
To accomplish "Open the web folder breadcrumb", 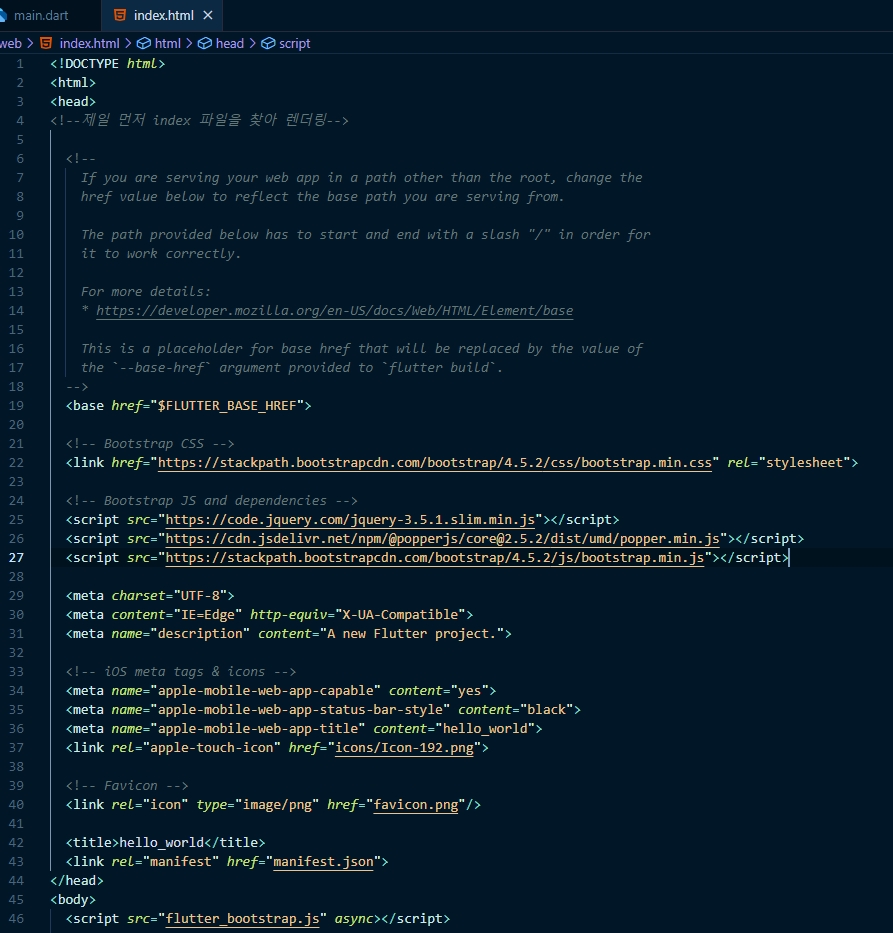I will [11, 43].
